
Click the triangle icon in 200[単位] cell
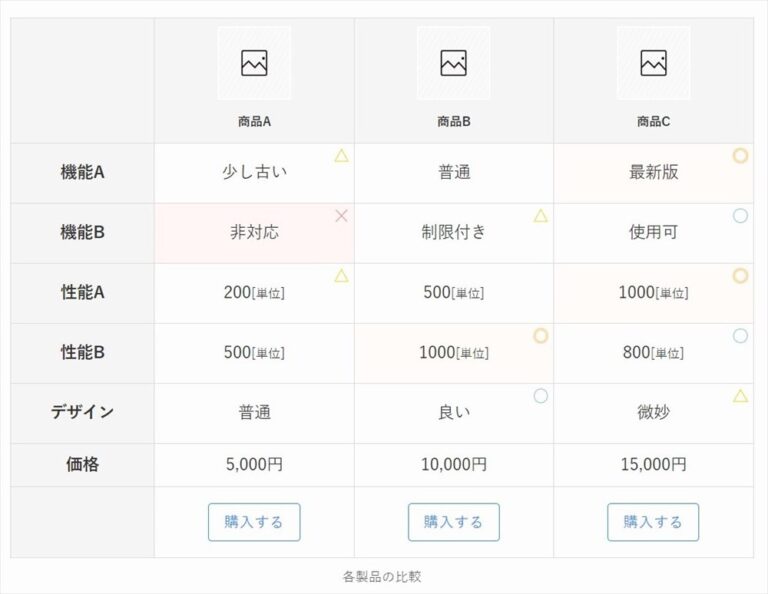tap(341, 275)
